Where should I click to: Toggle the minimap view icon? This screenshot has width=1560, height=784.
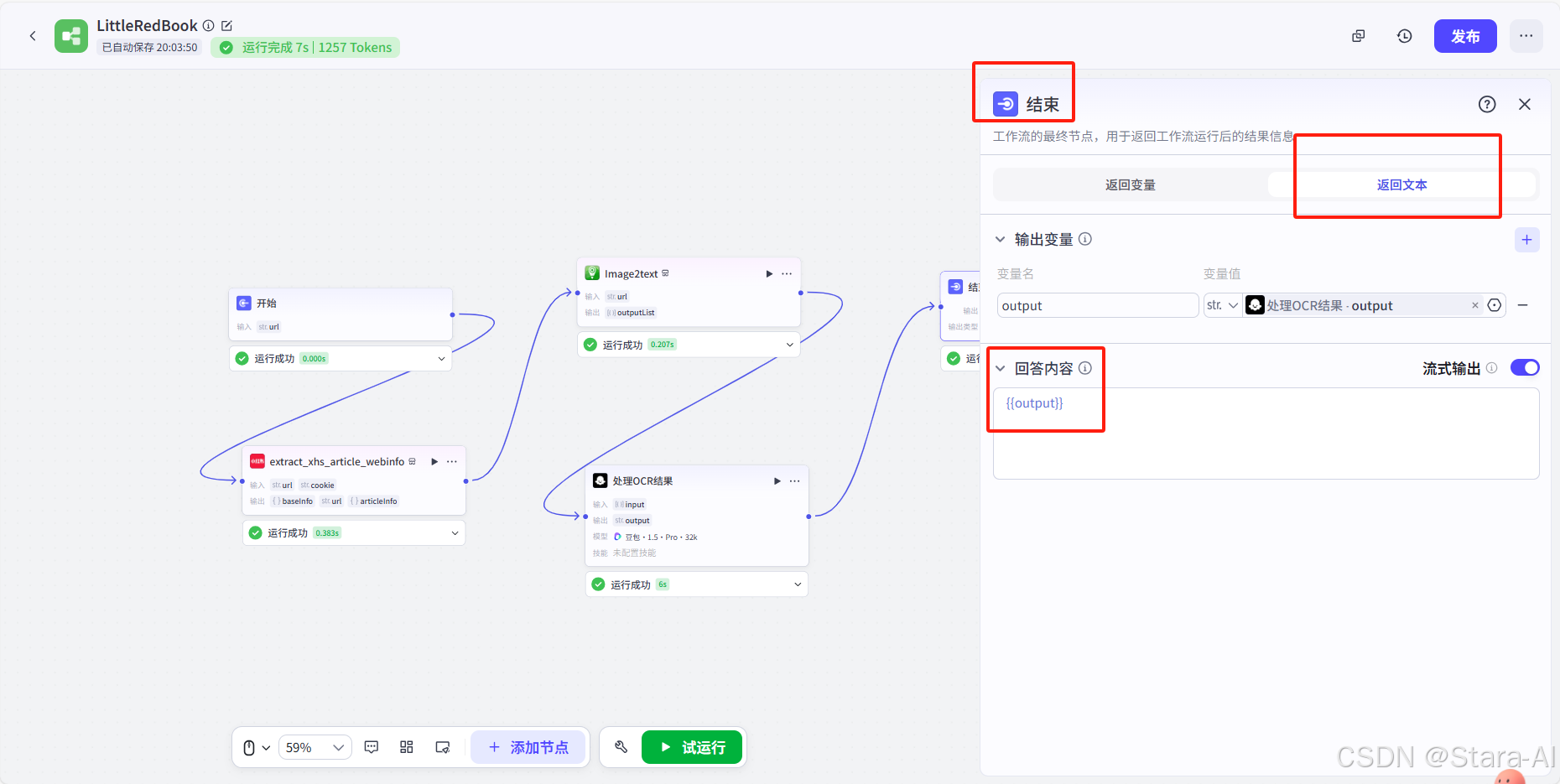[443, 747]
